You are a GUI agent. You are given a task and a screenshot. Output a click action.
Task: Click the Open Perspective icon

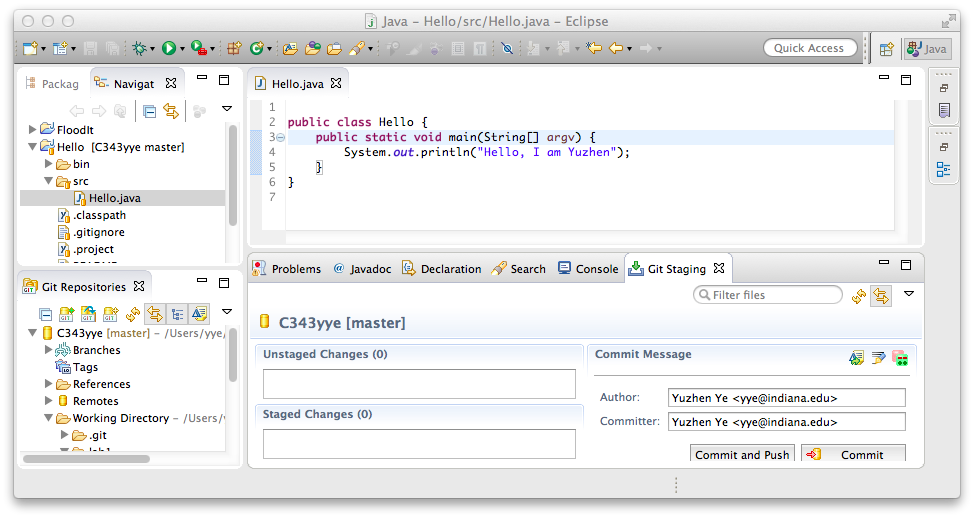point(886,48)
